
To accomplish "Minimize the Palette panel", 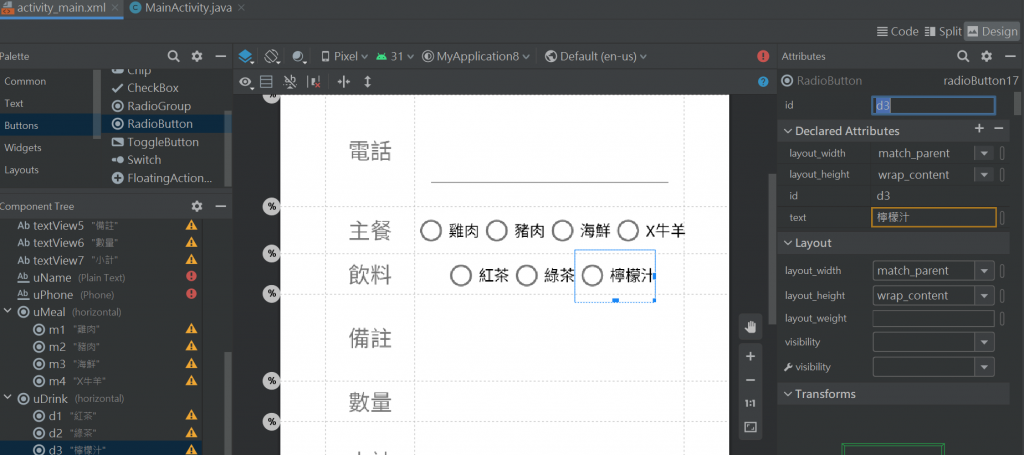I will (221, 57).
